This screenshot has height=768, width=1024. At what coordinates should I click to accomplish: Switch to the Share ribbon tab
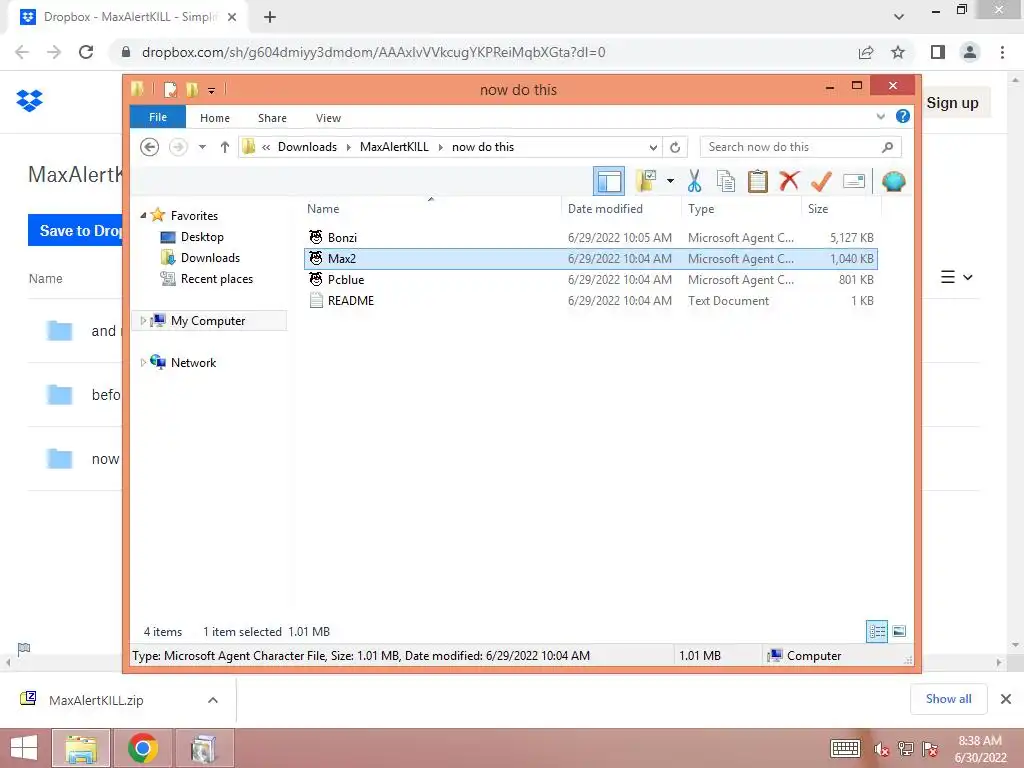pos(272,118)
